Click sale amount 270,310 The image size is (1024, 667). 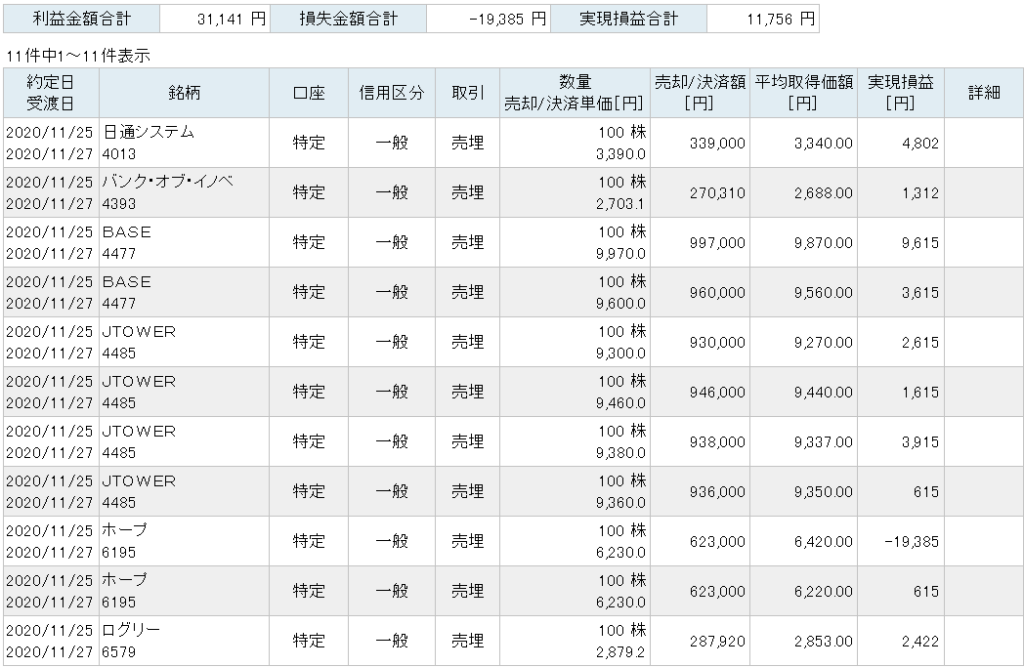click(717, 193)
